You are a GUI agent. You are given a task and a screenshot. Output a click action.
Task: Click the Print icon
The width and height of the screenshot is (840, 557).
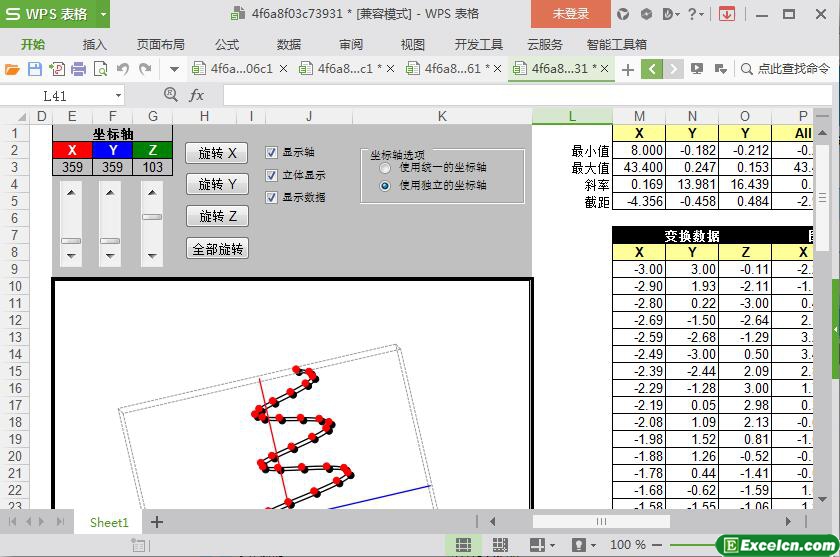[x=79, y=69]
